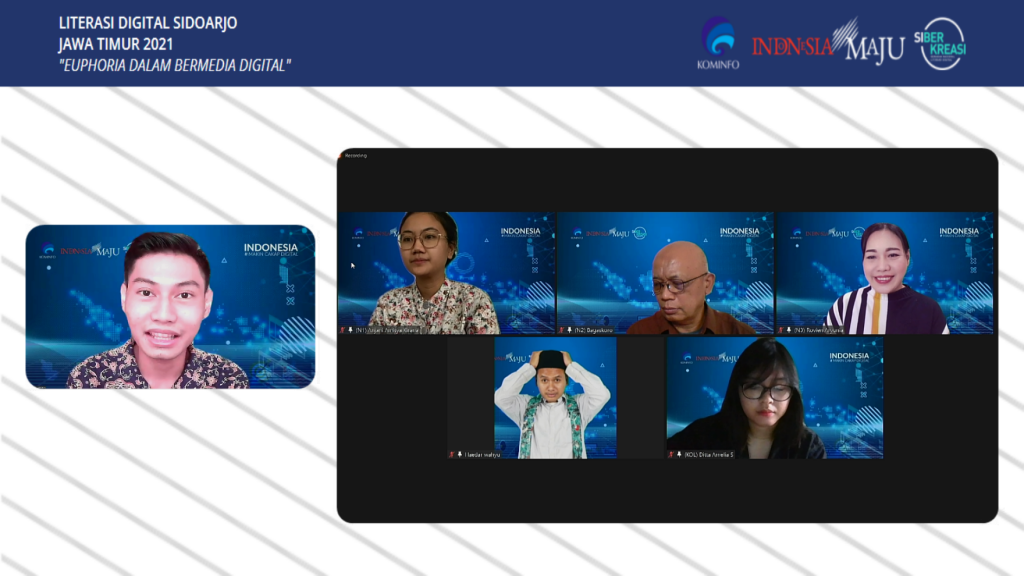Click the Recording indicator in the meeting window
Image resolution: width=1024 pixels, height=576 pixels.
(x=356, y=155)
